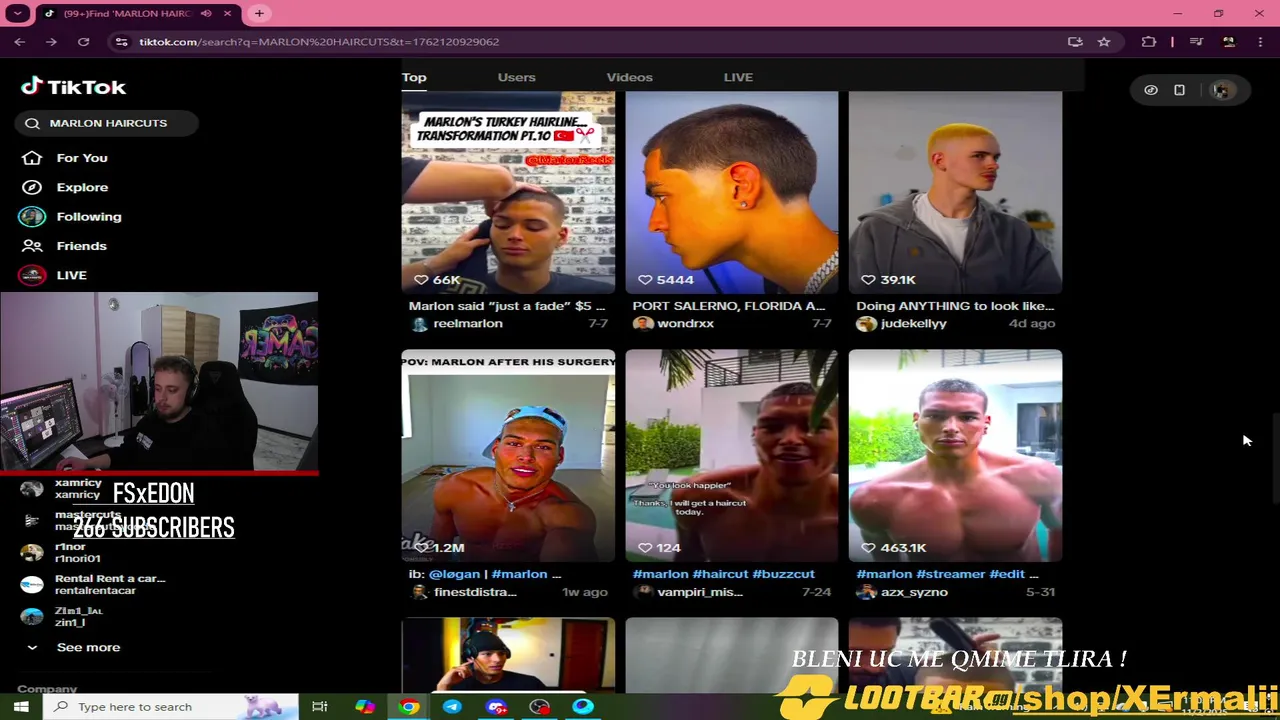Open Google Chrome on the taskbar

coord(409,707)
